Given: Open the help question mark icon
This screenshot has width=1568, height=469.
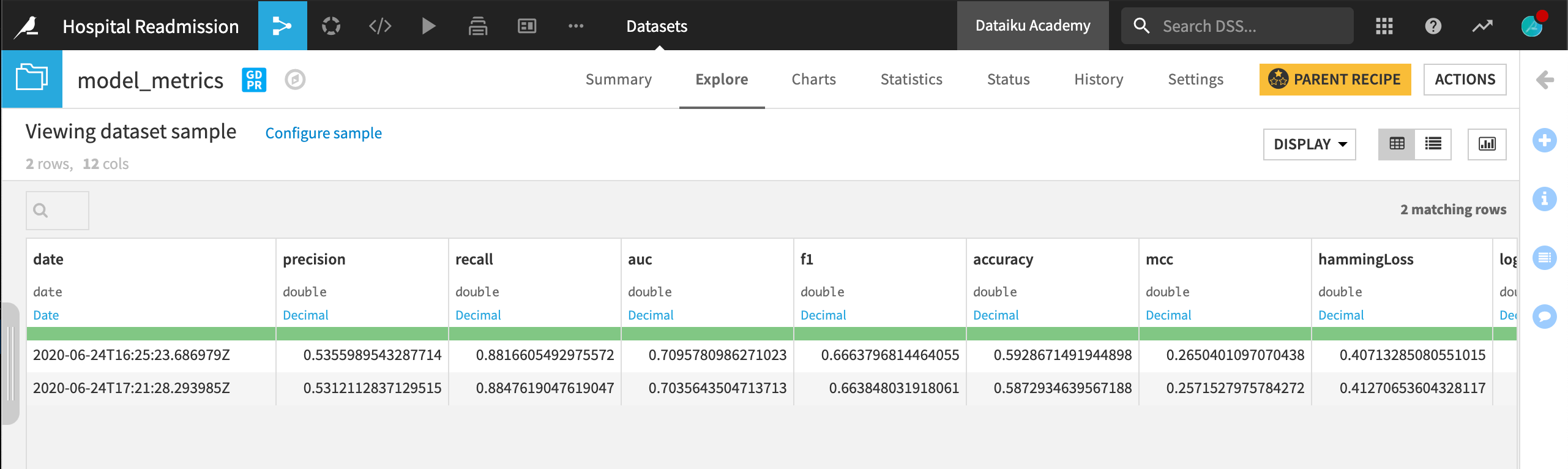Looking at the screenshot, I should click(1433, 26).
